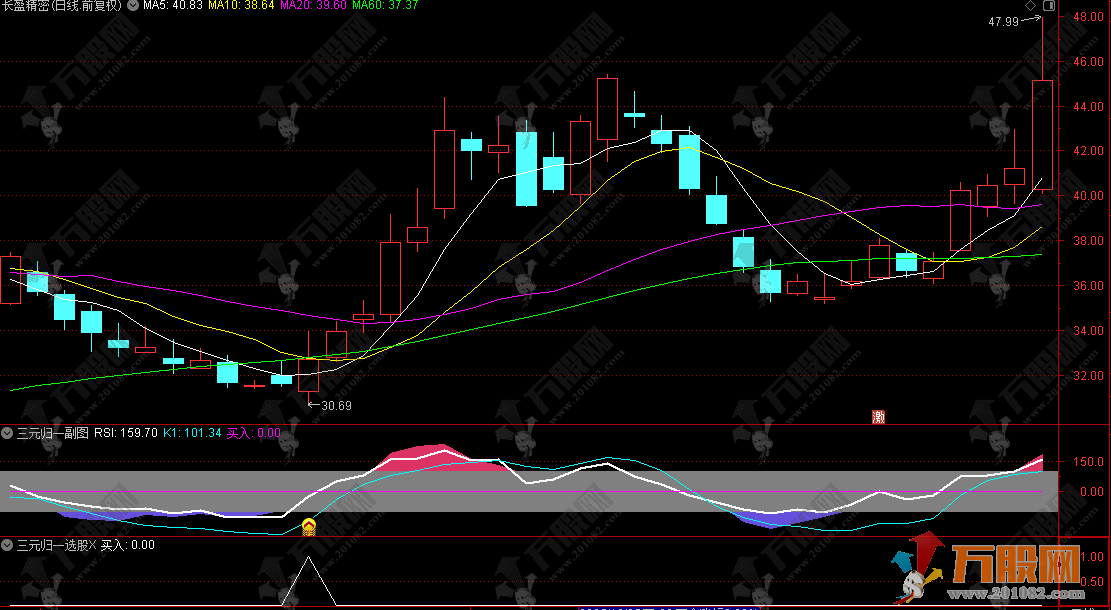
Task: Click the 47.99 high price annotation
Action: click(x=1003, y=21)
